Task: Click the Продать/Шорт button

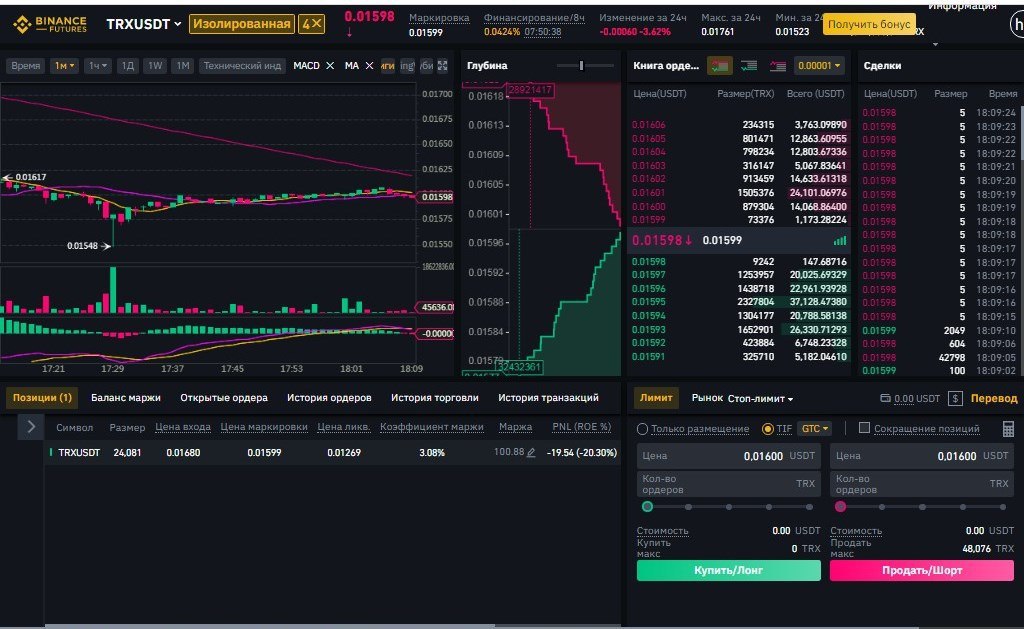Action: 921,570
